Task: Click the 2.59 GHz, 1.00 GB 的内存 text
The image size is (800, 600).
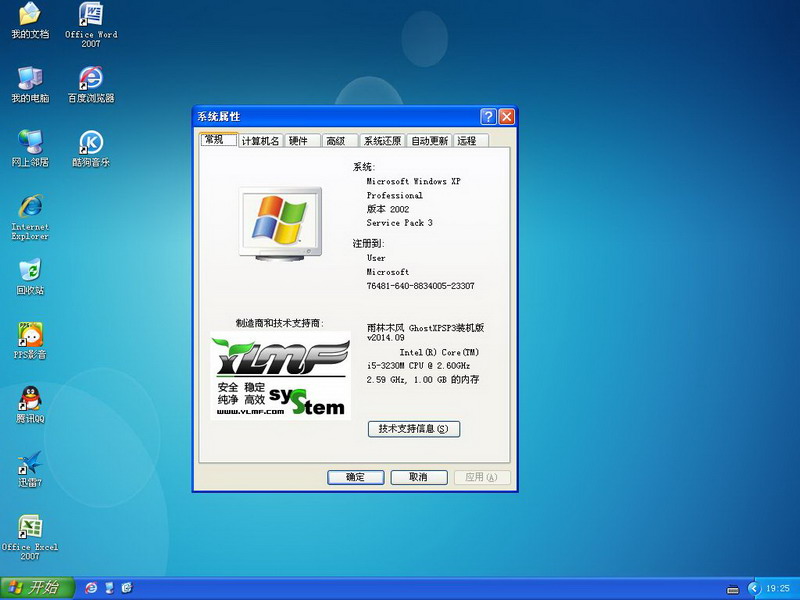Action: (423, 380)
